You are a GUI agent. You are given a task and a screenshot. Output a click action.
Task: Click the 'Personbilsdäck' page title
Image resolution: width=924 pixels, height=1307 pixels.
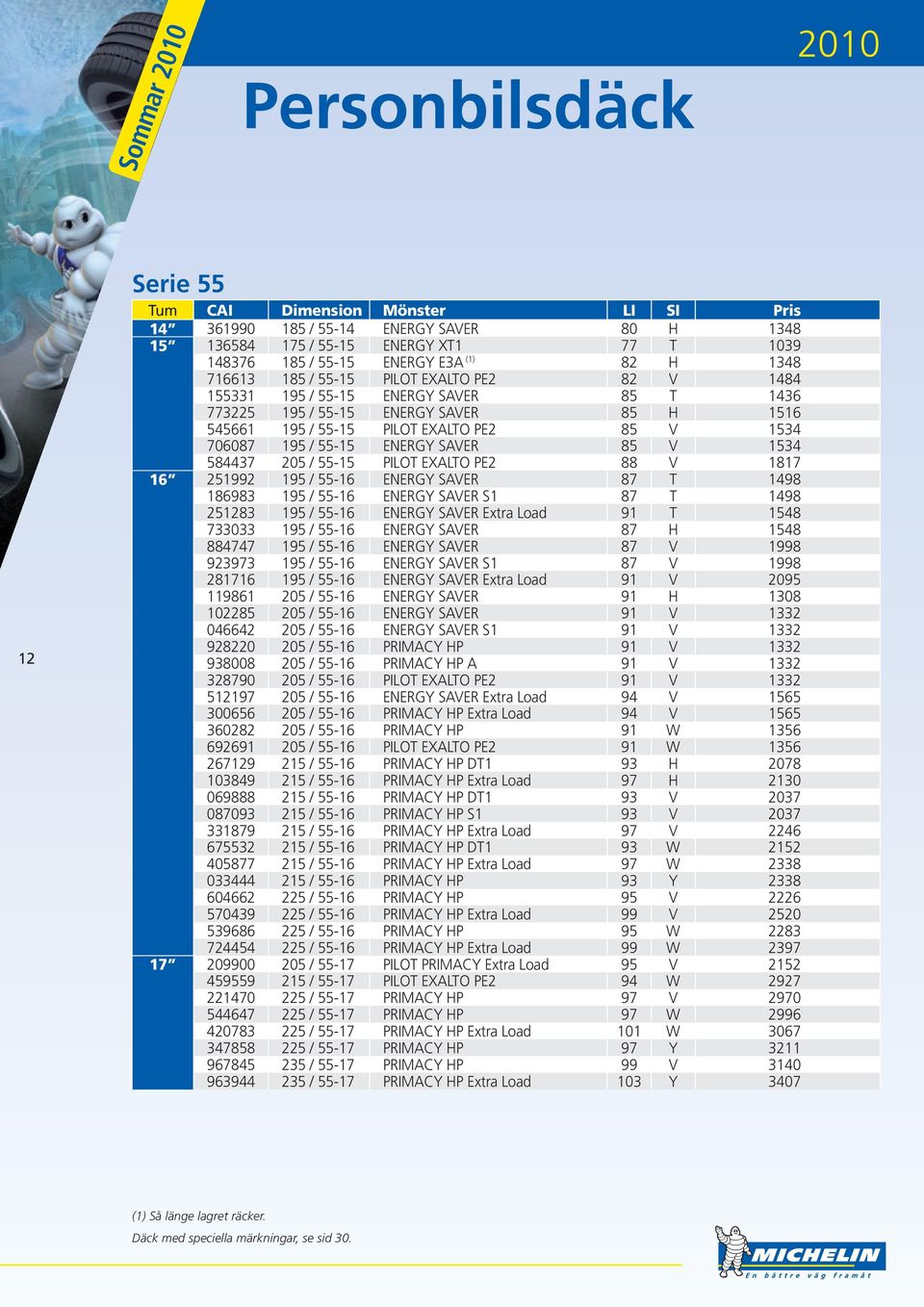468,106
